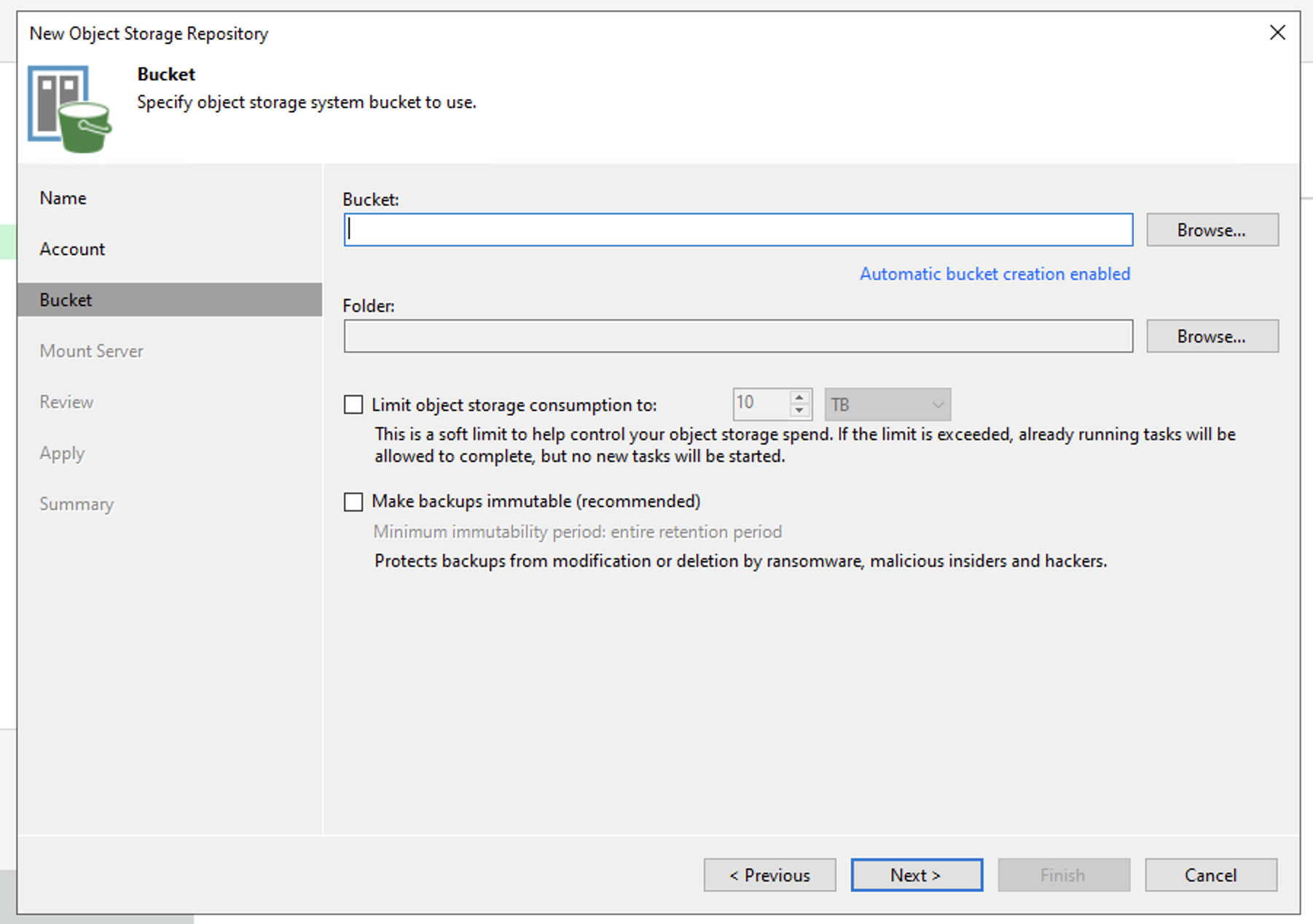Go to the Name wizard step
1313x924 pixels.
[63, 198]
